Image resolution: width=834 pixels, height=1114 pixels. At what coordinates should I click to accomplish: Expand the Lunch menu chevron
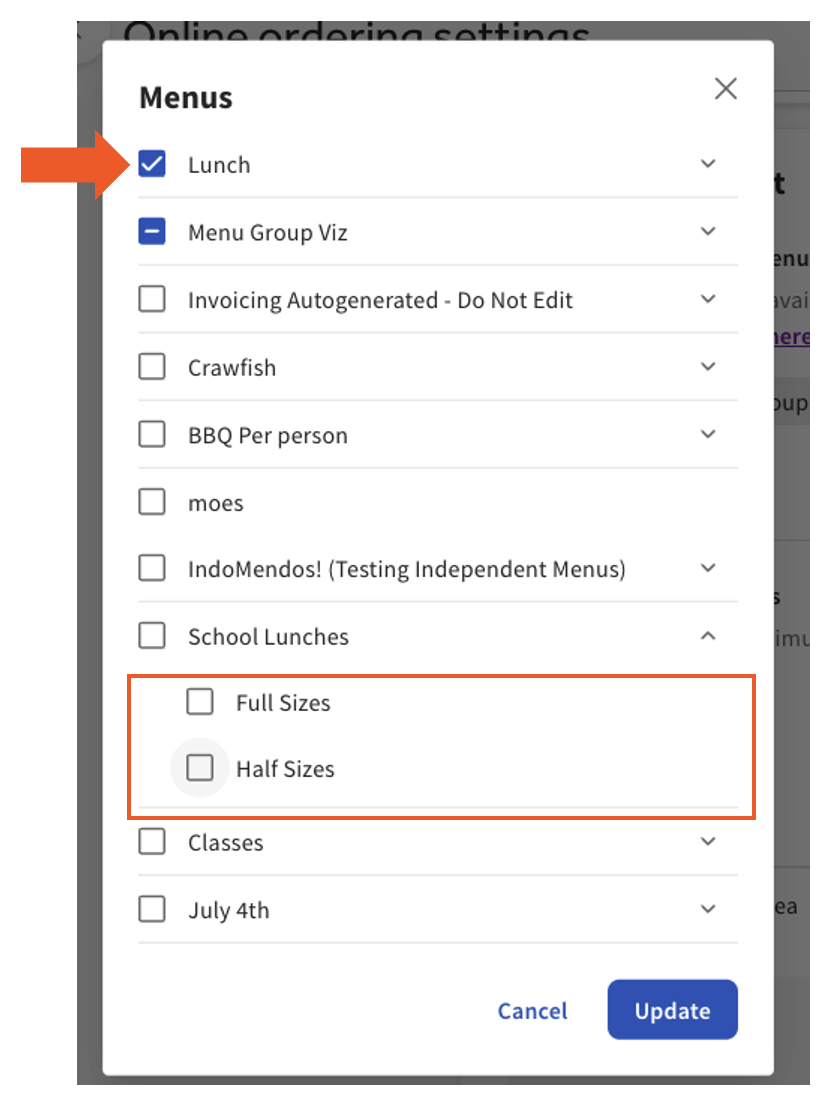point(708,164)
